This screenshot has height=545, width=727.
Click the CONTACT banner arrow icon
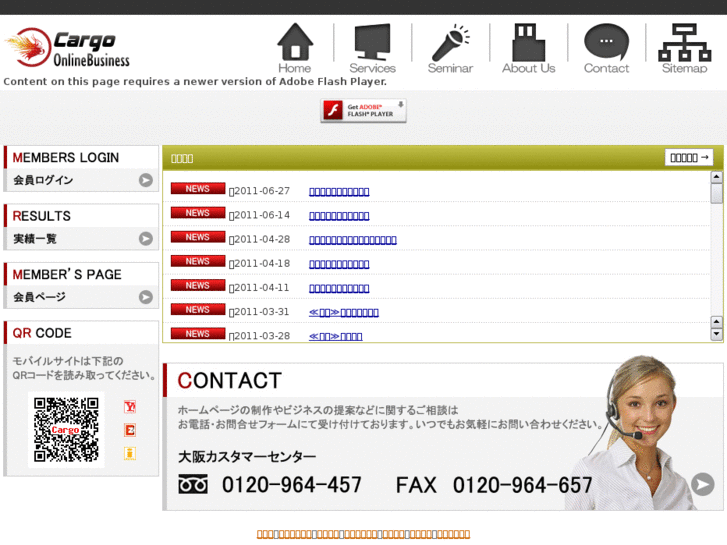tap(702, 485)
